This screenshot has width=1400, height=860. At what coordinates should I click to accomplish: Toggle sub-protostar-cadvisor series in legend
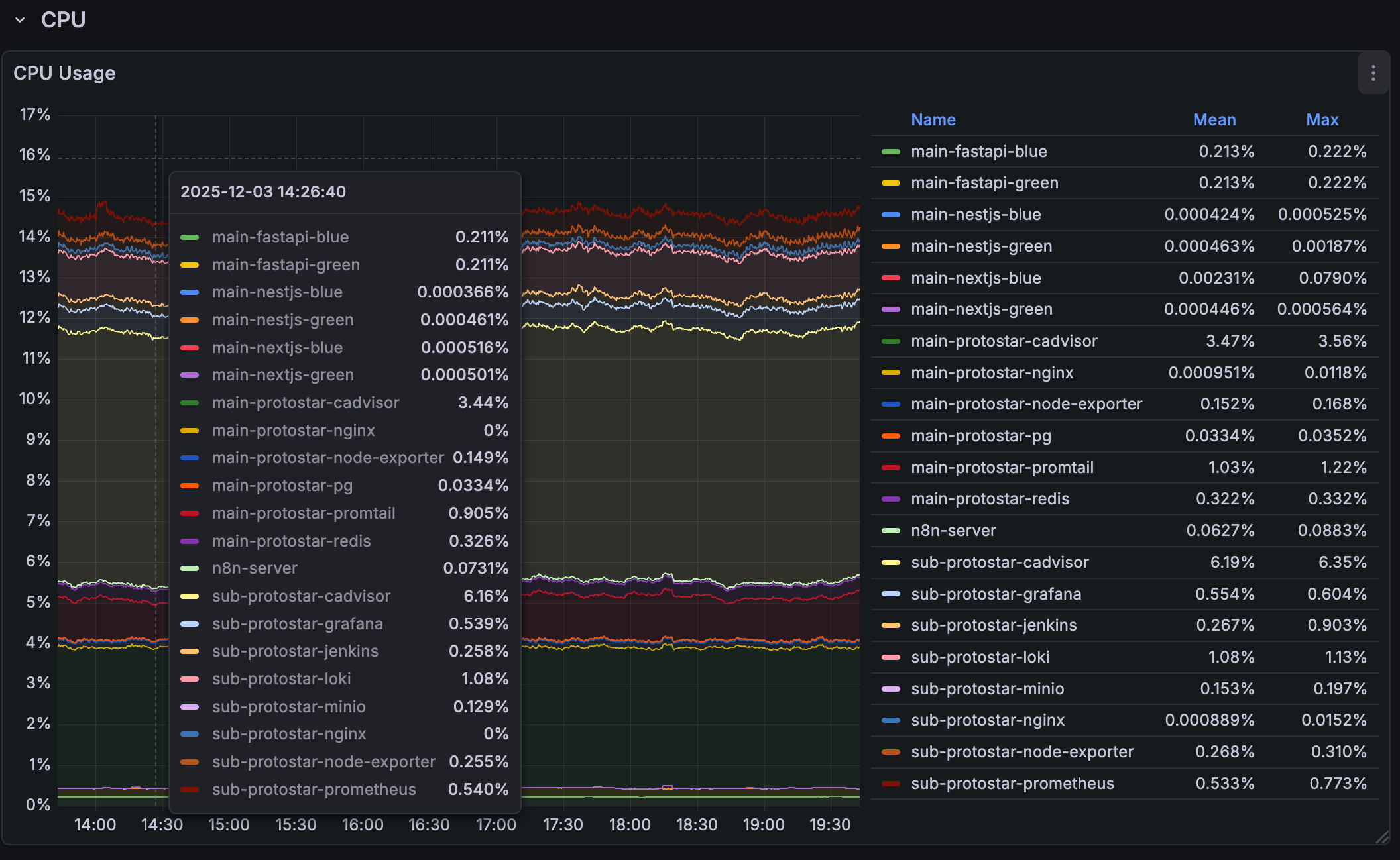click(x=1000, y=563)
